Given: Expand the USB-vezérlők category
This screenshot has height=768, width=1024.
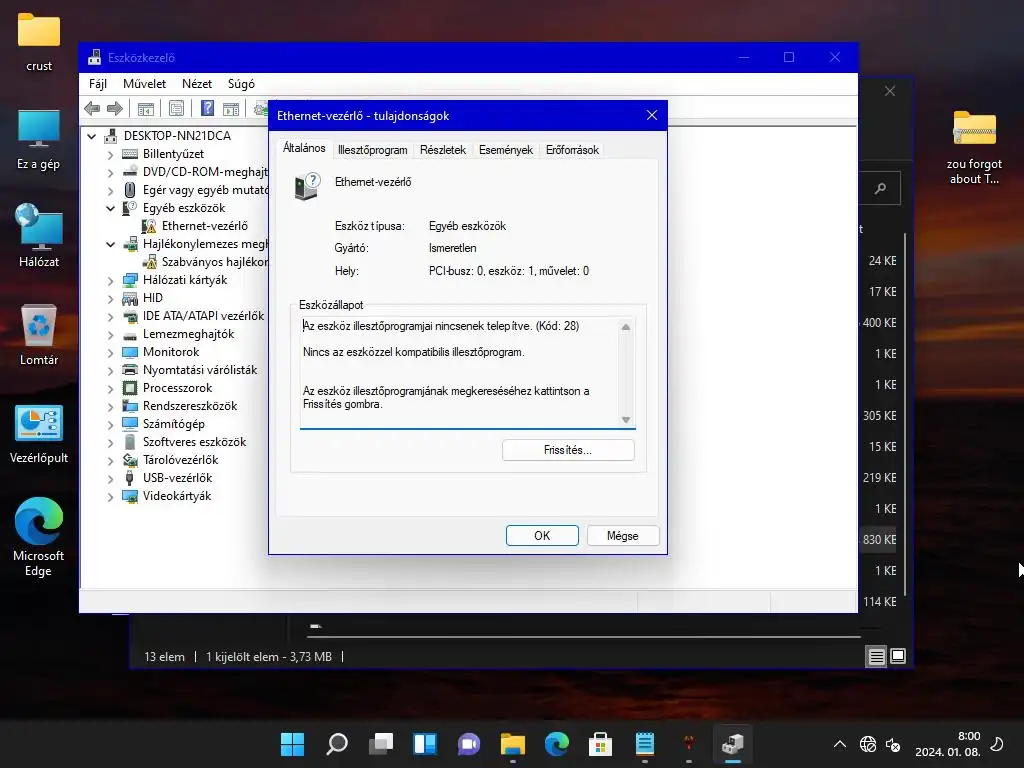Looking at the screenshot, I should coord(110,478).
